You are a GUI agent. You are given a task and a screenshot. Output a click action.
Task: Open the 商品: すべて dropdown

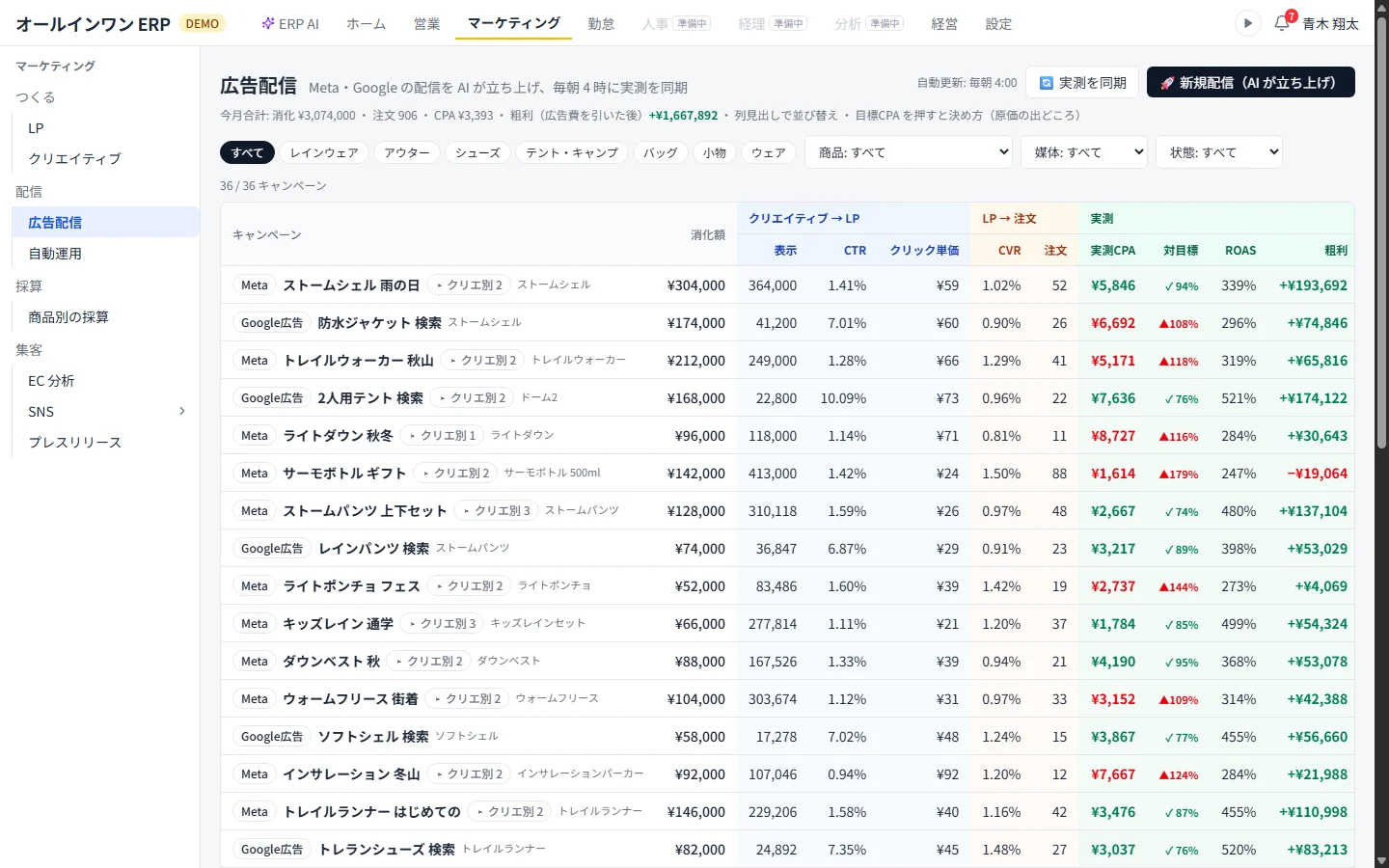click(x=909, y=152)
